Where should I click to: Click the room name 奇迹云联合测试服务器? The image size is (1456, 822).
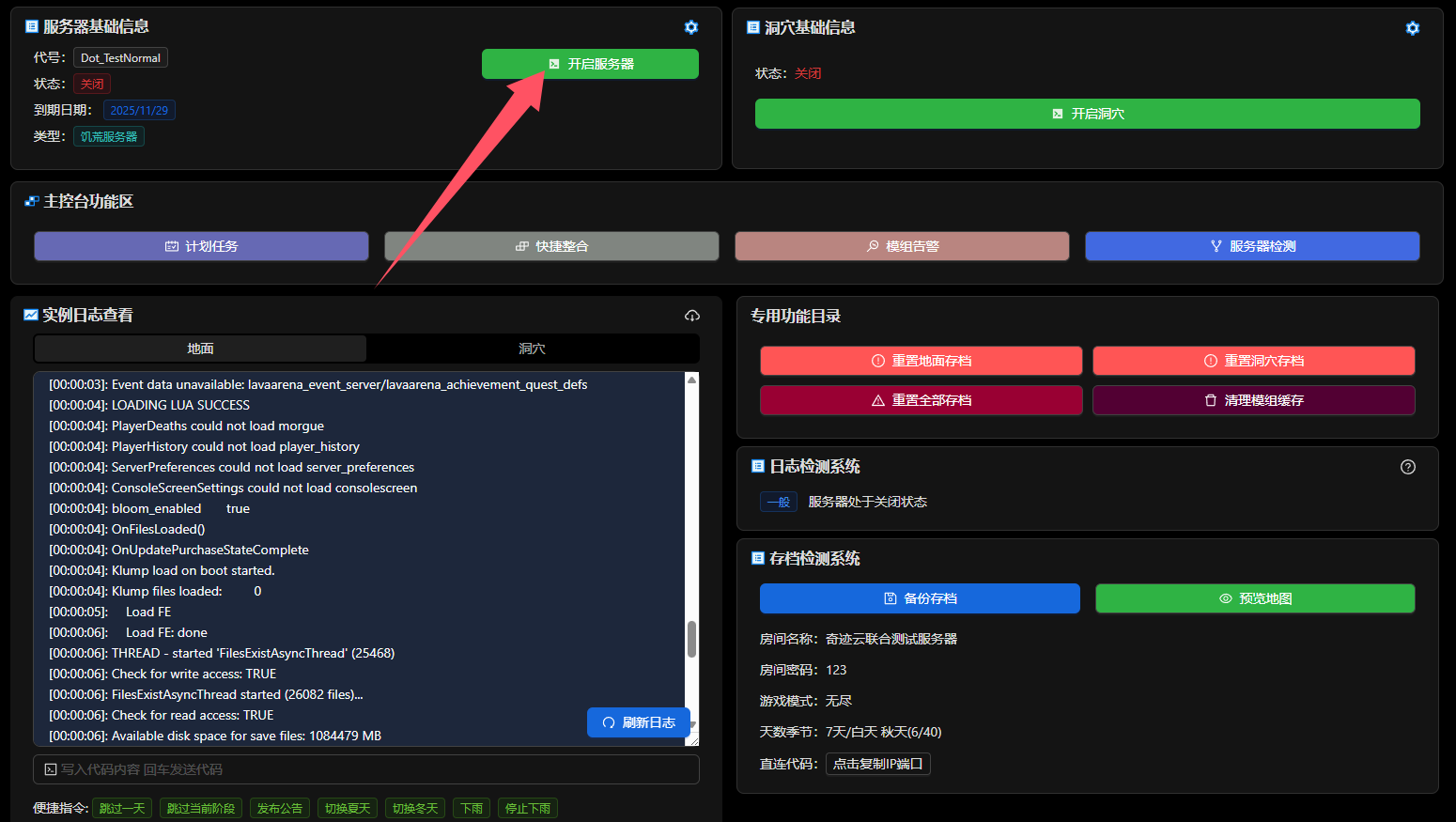click(891, 639)
